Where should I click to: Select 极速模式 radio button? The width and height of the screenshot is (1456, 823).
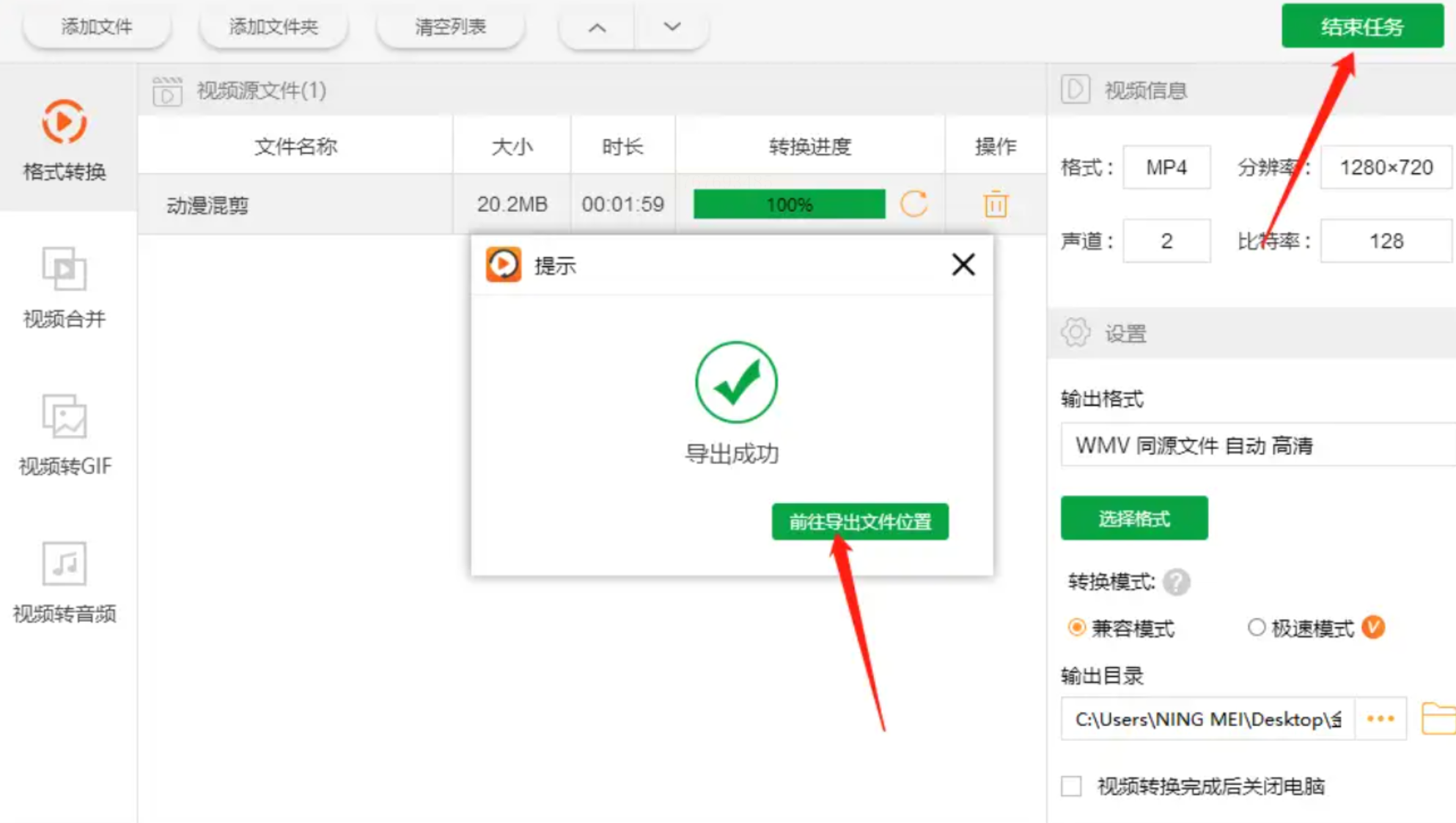point(1256,628)
